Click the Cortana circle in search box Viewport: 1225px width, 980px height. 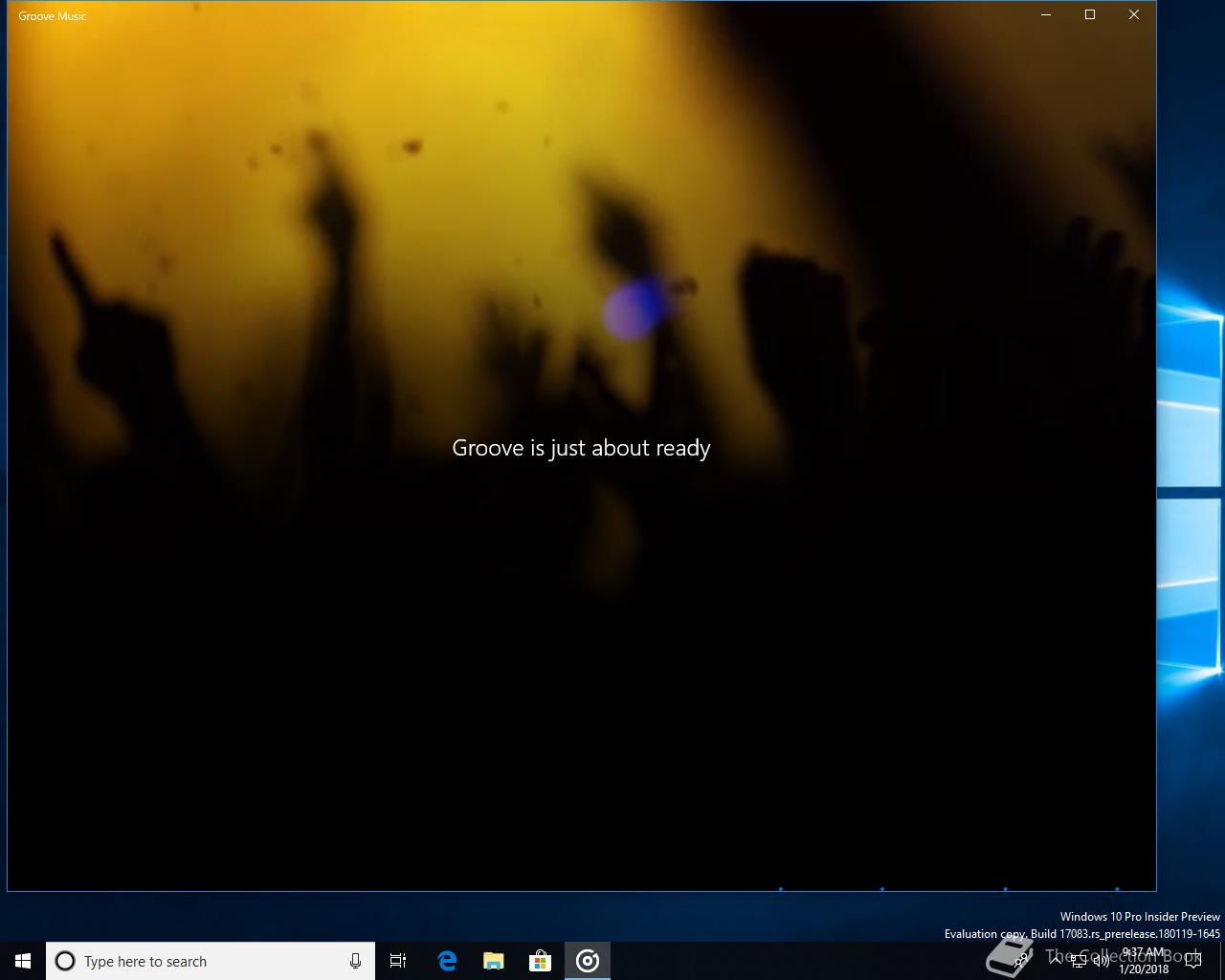[x=65, y=961]
